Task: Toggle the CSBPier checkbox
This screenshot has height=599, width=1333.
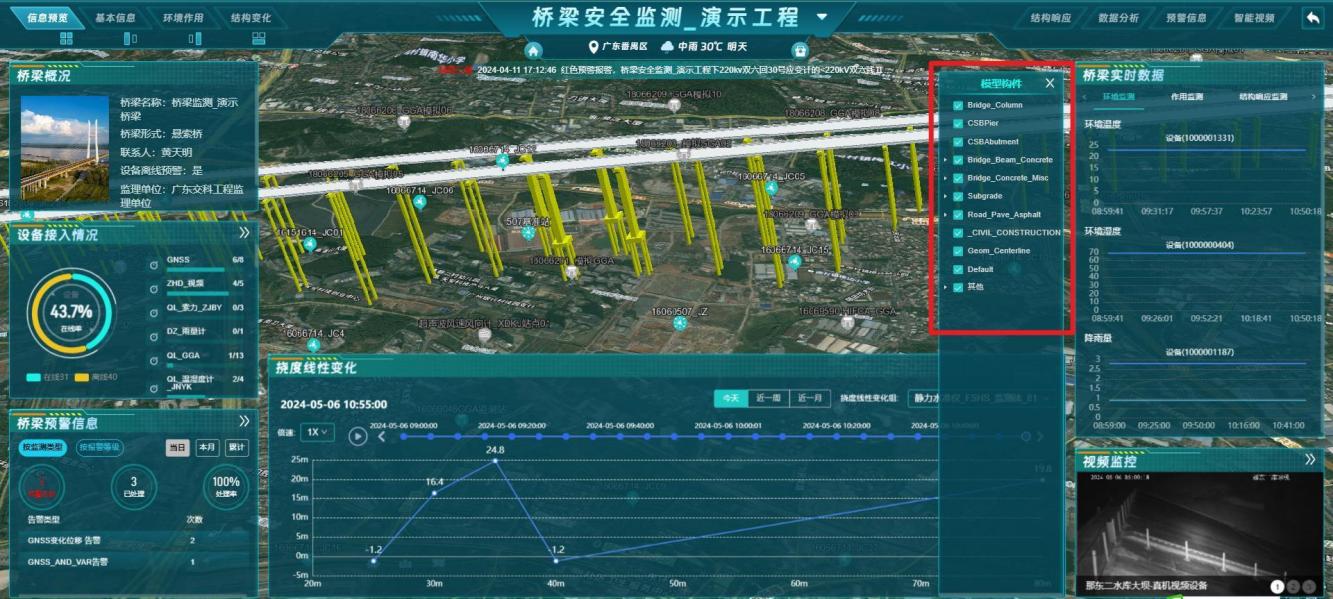Action: 958,123
